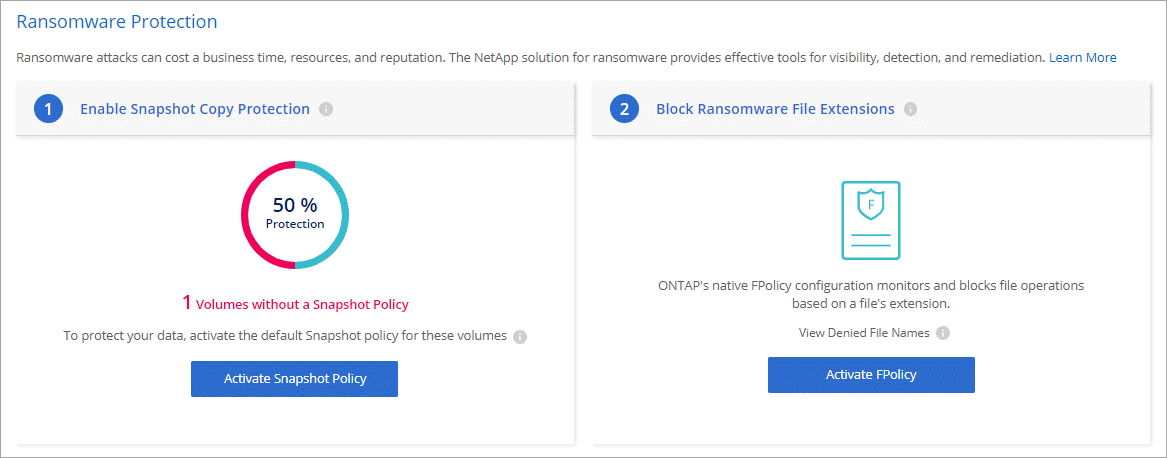The image size is (1167, 458).
Task: Click info icon beside Block Ransomware File Extensions
Action: pyautogui.click(x=910, y=109)
